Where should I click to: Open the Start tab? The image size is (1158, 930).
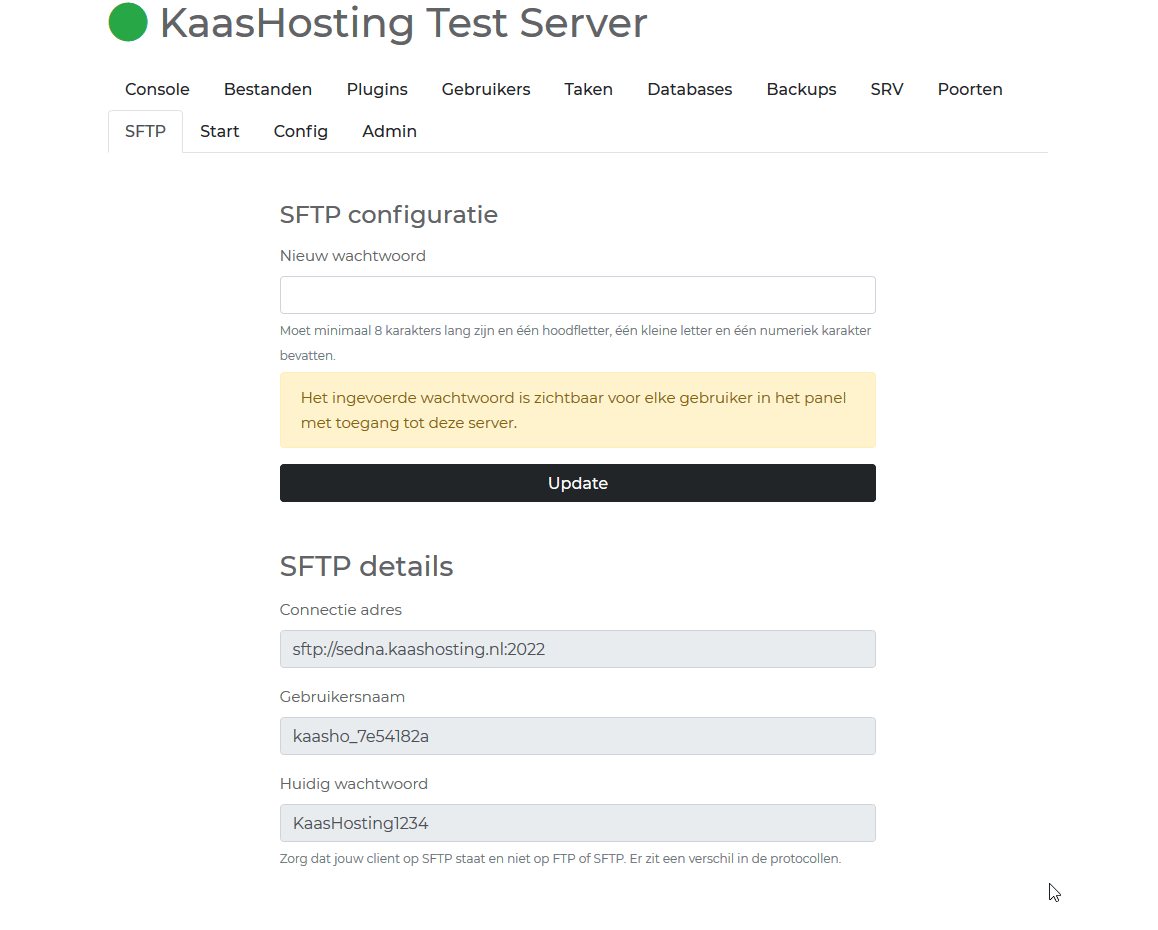click(x=220, y=131)
